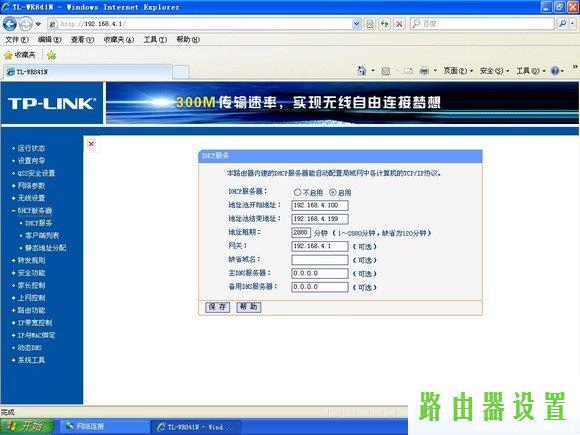Click the TP-LINK logo
This screenshot has height=435, width=580.
tap(52, 103)
